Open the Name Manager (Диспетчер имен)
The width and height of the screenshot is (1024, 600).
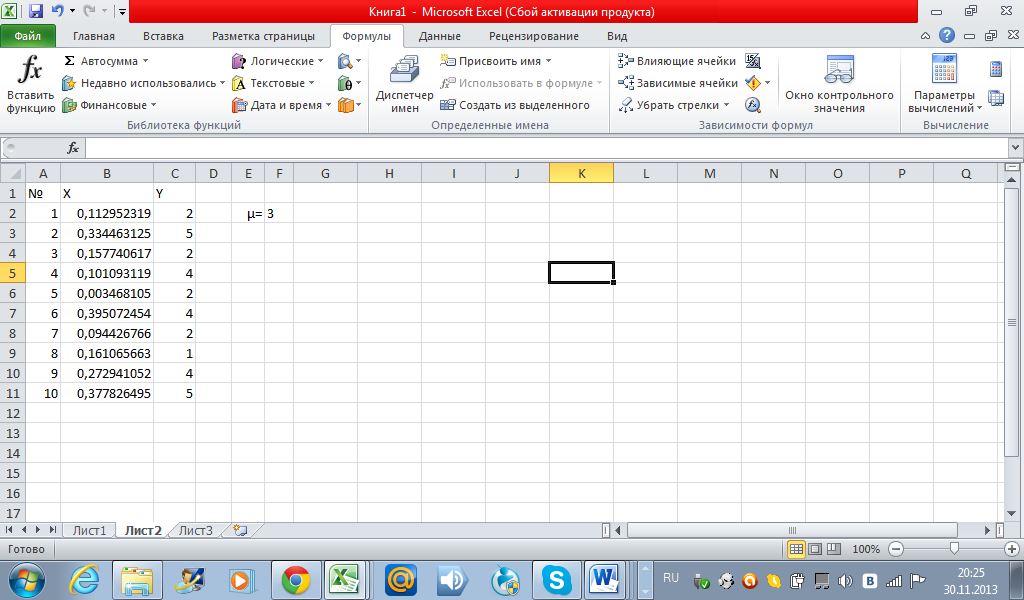404,84
